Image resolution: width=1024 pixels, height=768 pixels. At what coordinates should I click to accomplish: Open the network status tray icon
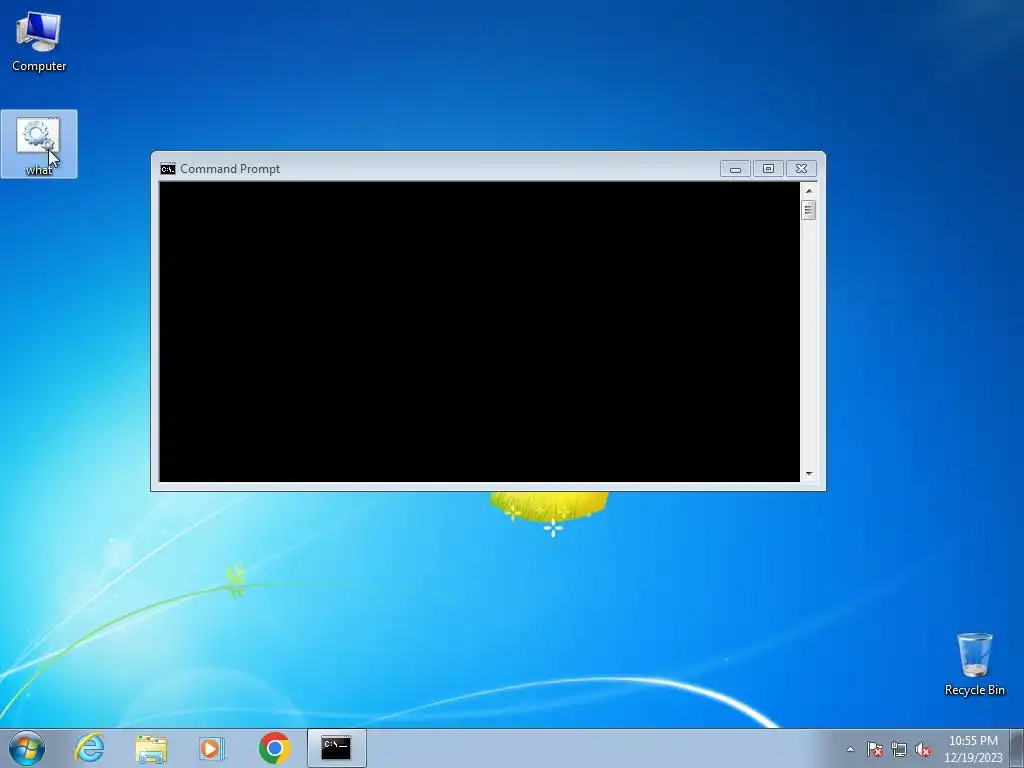pos(899,749)
